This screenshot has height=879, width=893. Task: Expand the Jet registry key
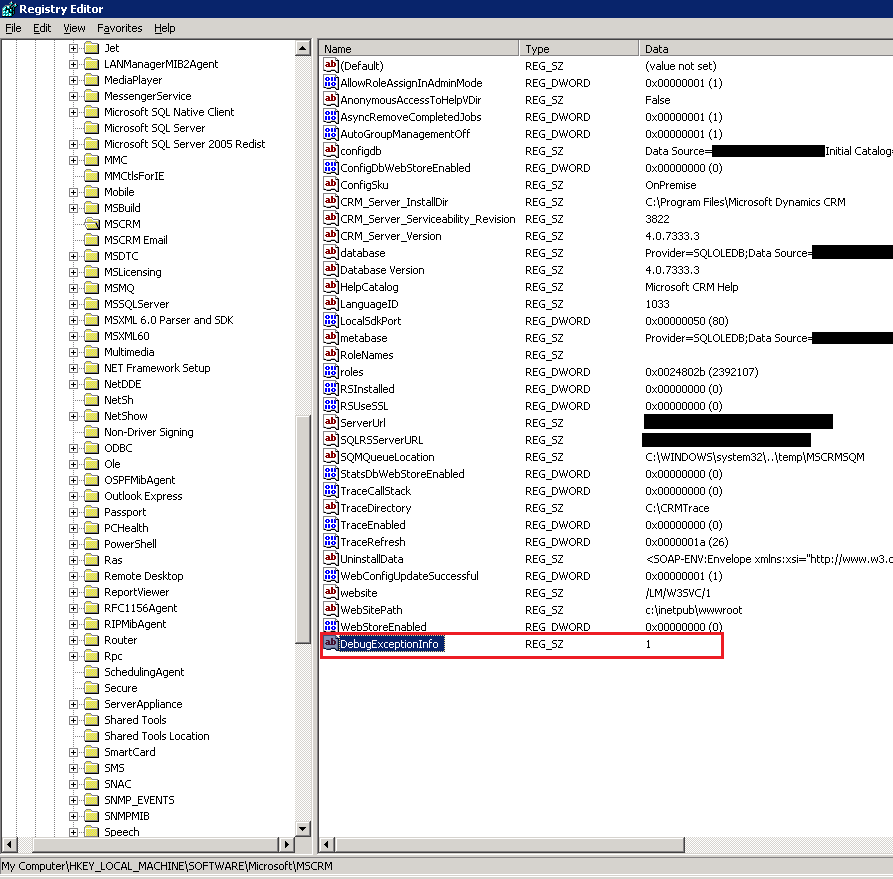pyautogui.click(x=73, y=48)
